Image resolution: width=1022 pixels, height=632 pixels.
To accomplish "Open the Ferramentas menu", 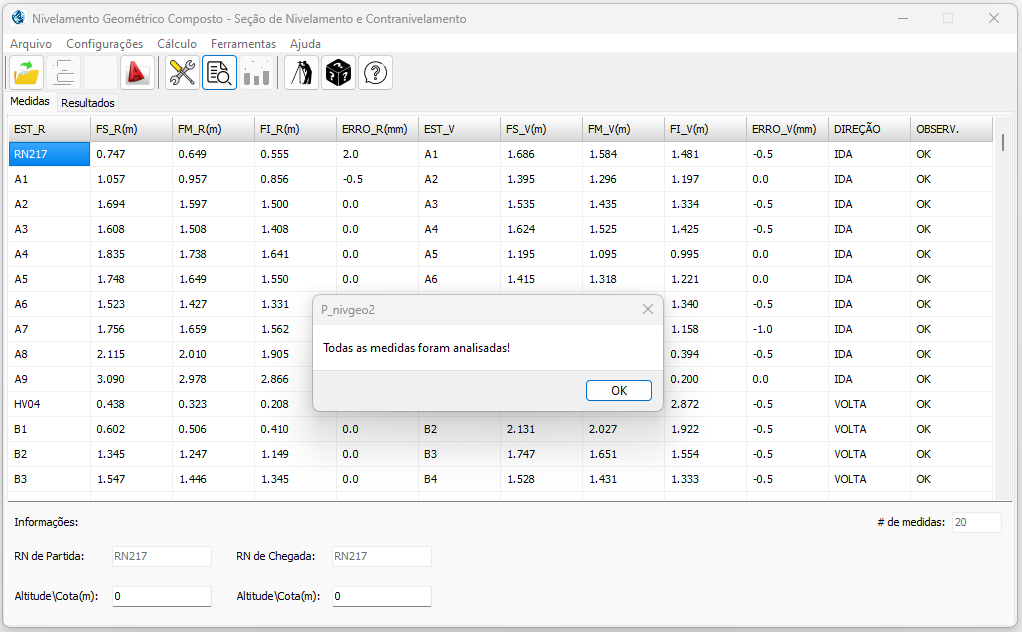I will click(243, 44).
